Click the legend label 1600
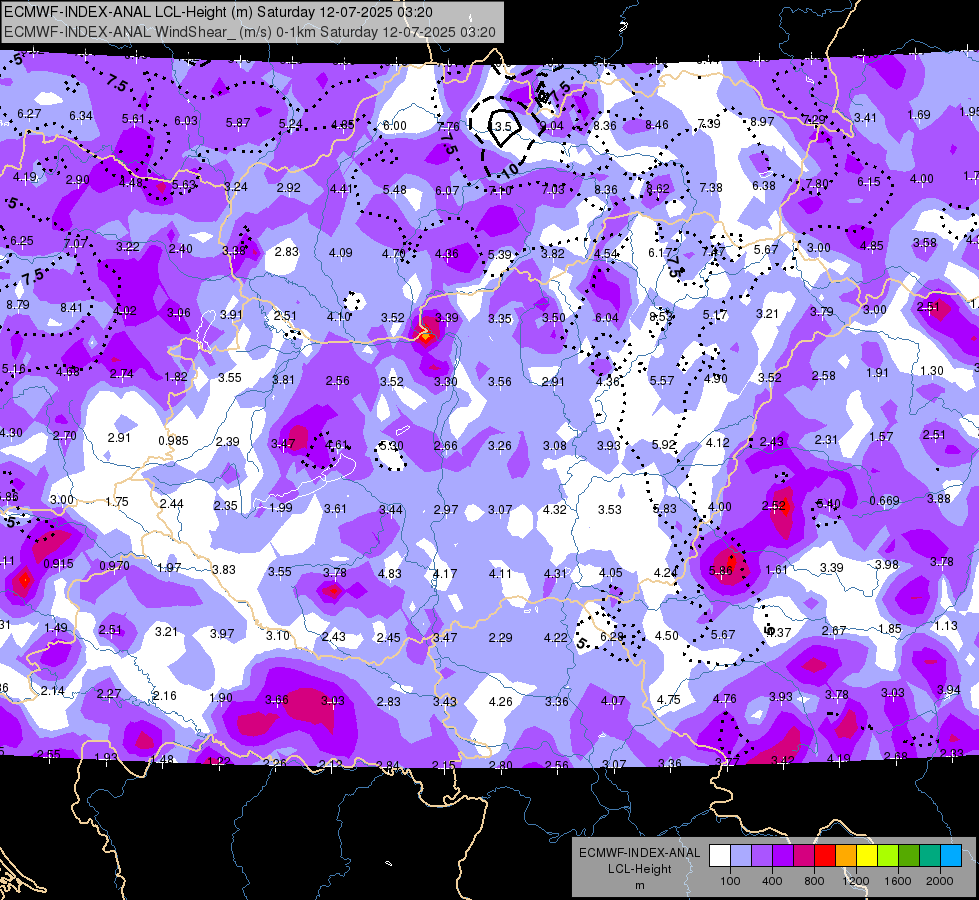979x900 pixels. click(898, 881)
